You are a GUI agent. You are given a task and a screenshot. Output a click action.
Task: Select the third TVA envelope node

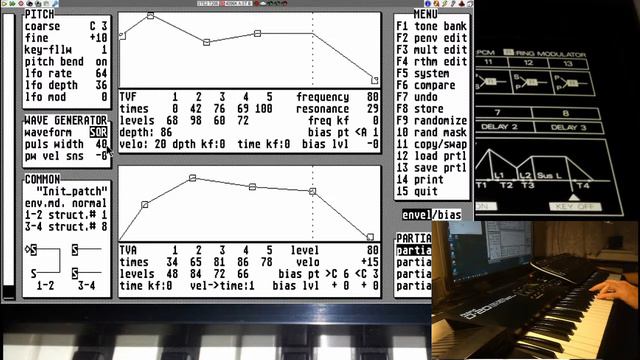pyautogui.click(x=253, y=187)
